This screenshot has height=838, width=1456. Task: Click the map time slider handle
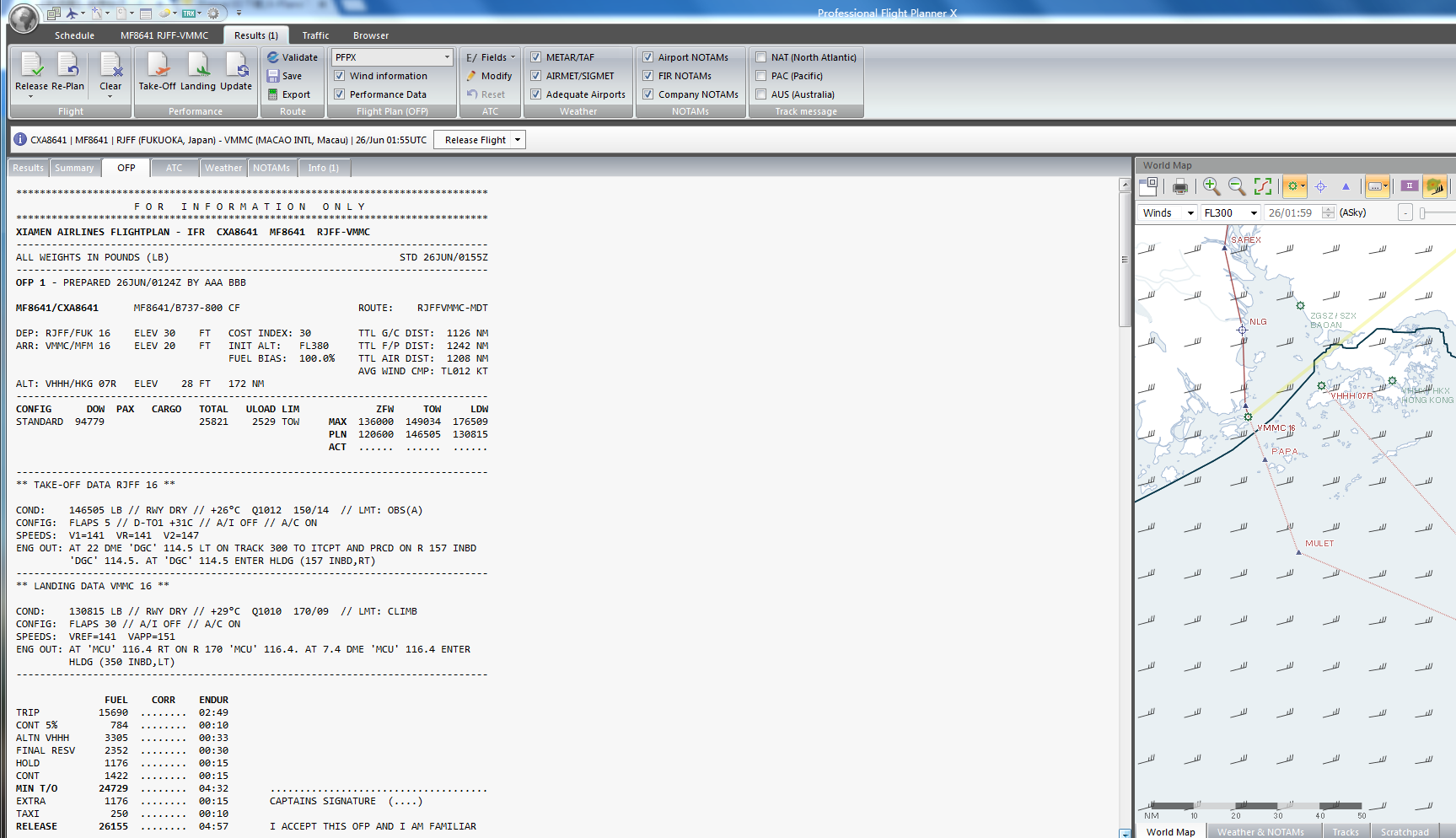click(x=1423, y=212)
